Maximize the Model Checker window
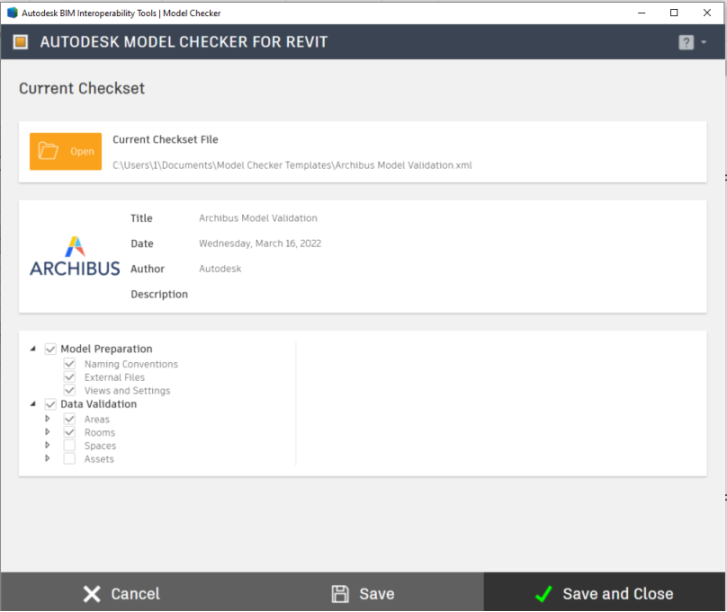The width and height of the screenshot is (727, 612). point(674,12)
